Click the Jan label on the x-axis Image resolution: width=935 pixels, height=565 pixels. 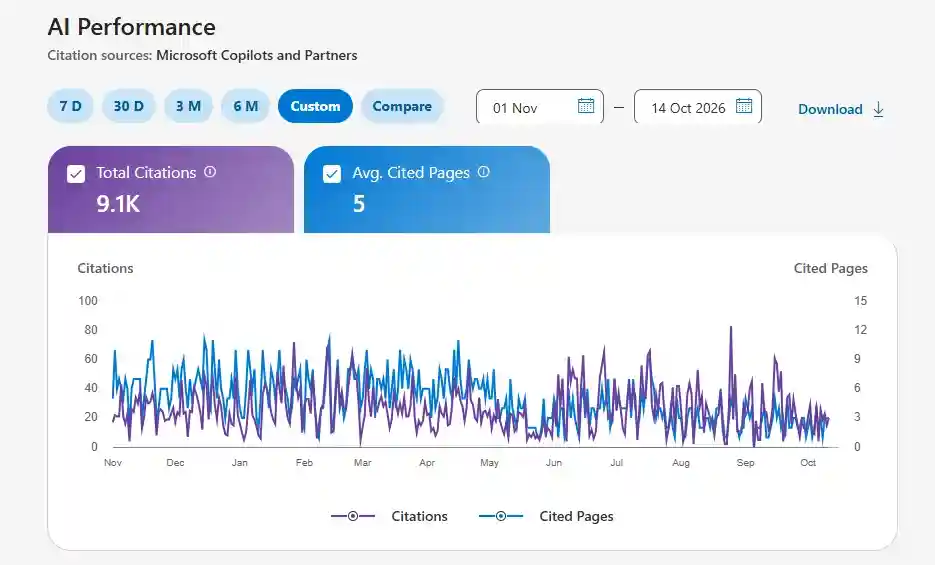pos(240,462)
